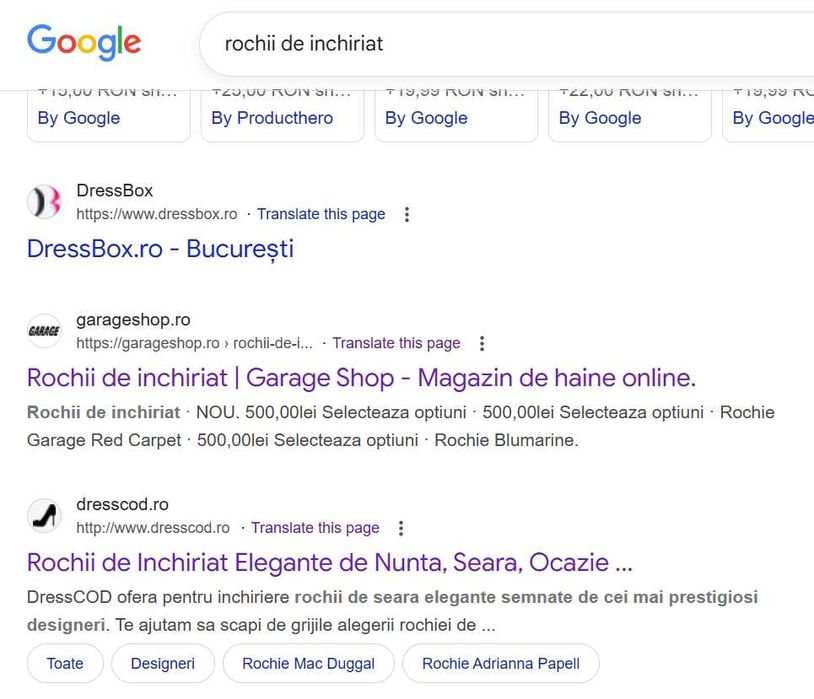
Task: Translate the dresscod.ro result page
Action: 315,528
